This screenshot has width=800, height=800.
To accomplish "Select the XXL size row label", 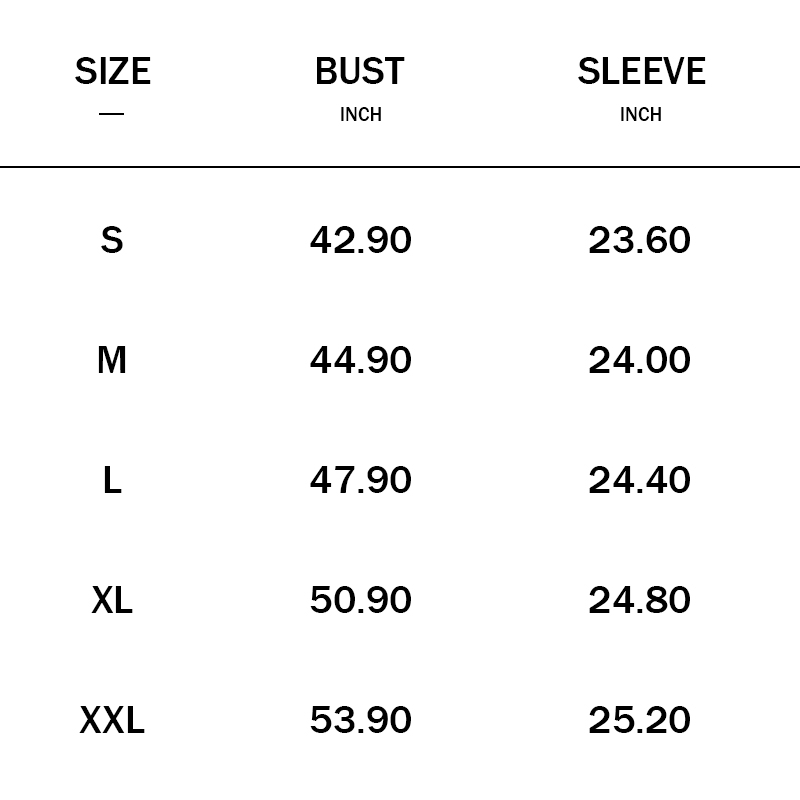I will coord(112,720).
